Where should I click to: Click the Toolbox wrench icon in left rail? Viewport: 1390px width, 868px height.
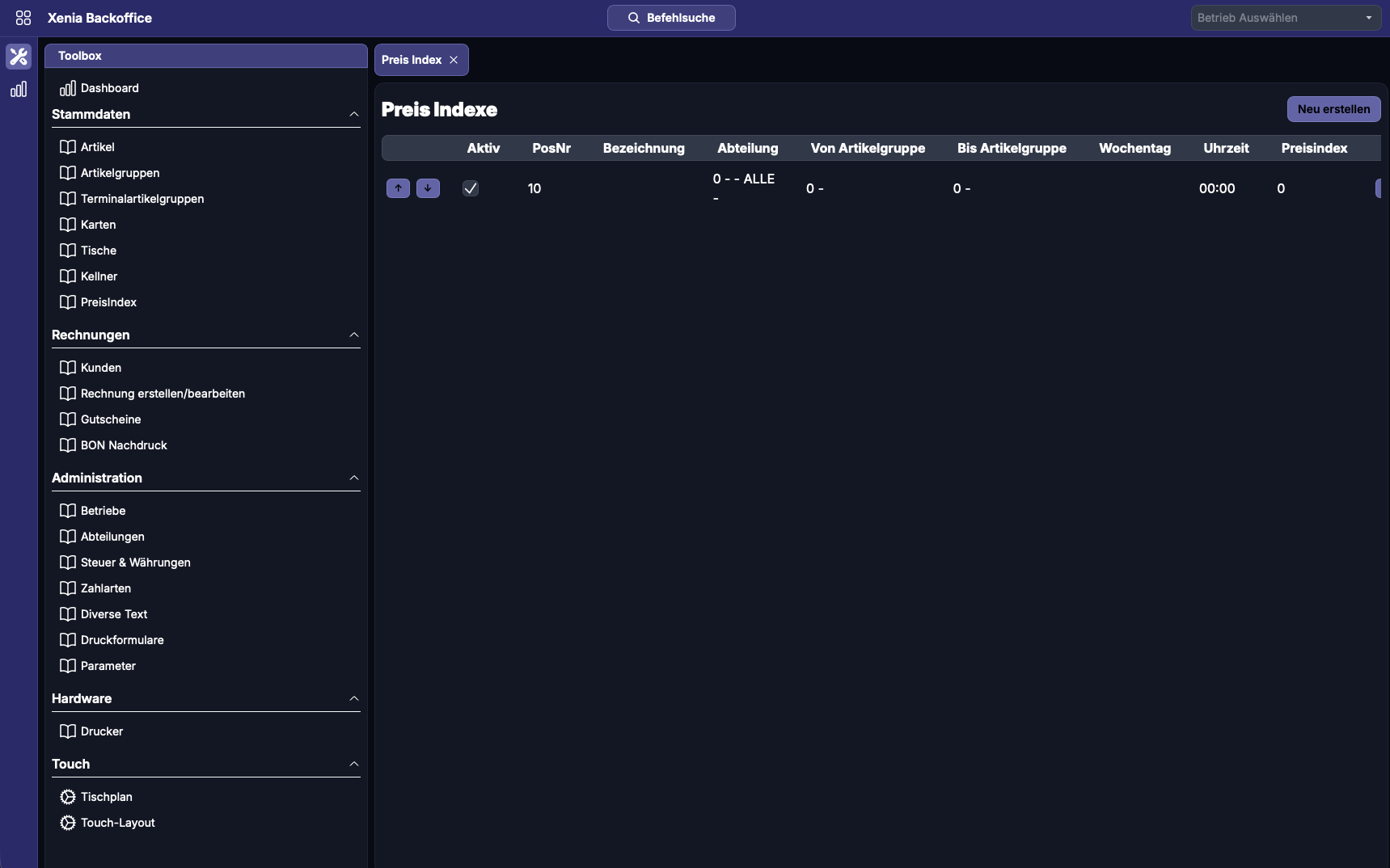point(19,57)
